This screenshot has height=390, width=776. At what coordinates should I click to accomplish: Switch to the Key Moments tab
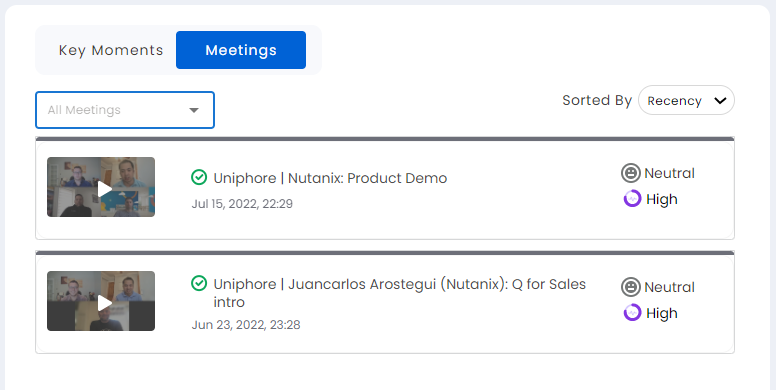[x=111, y=50]
